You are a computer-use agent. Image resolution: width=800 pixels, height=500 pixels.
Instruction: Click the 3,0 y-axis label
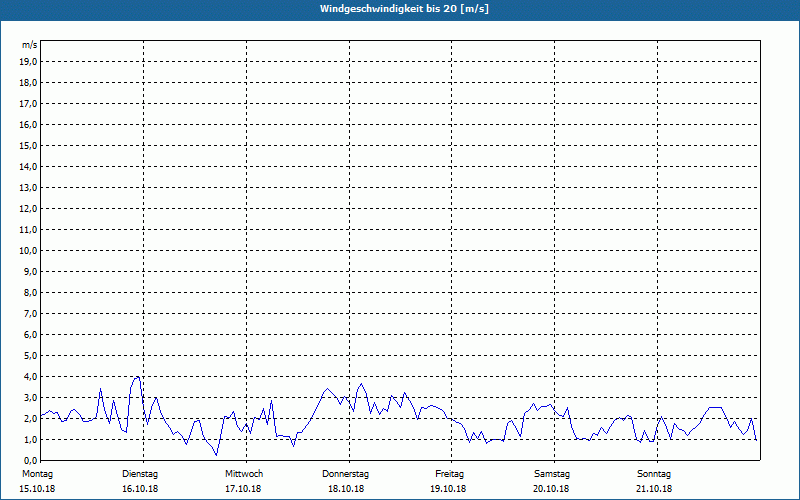coord(30,397)
